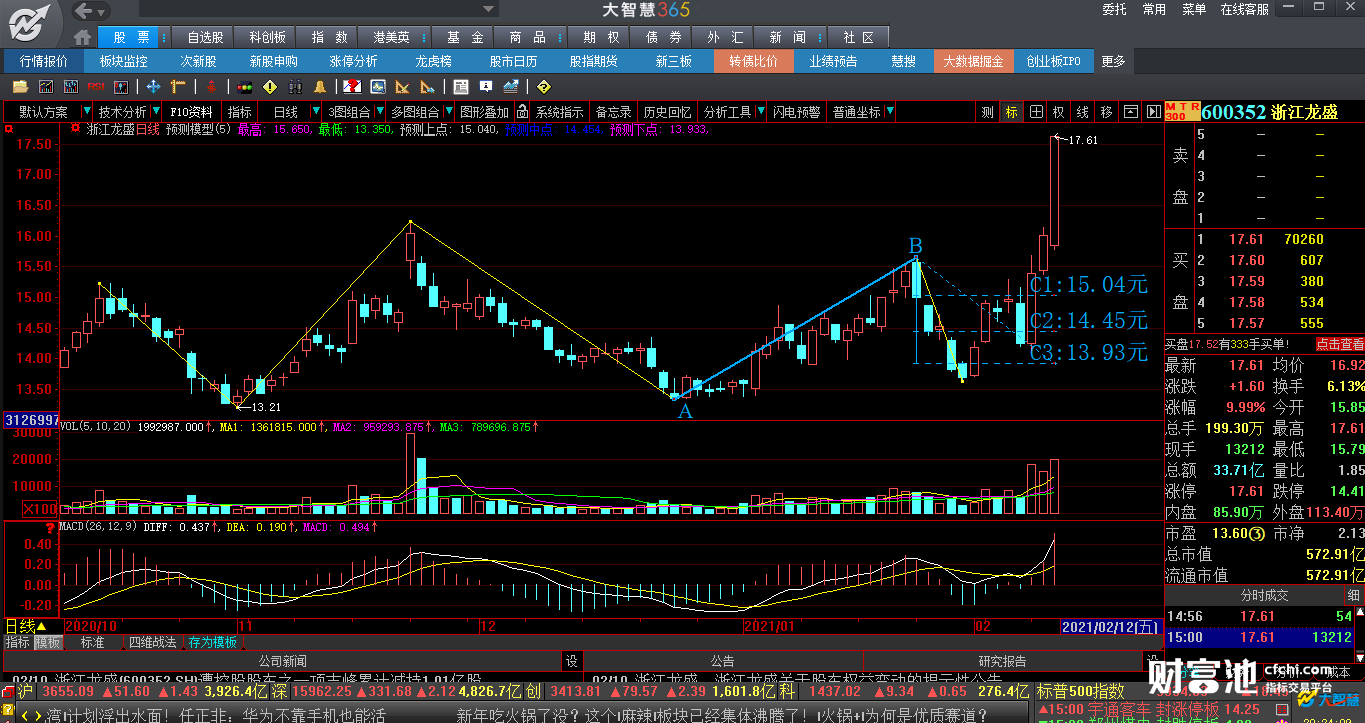Click the multi-panel chart icon after RSI
This screenshot has height=723, width=1365.
(121, 87)
